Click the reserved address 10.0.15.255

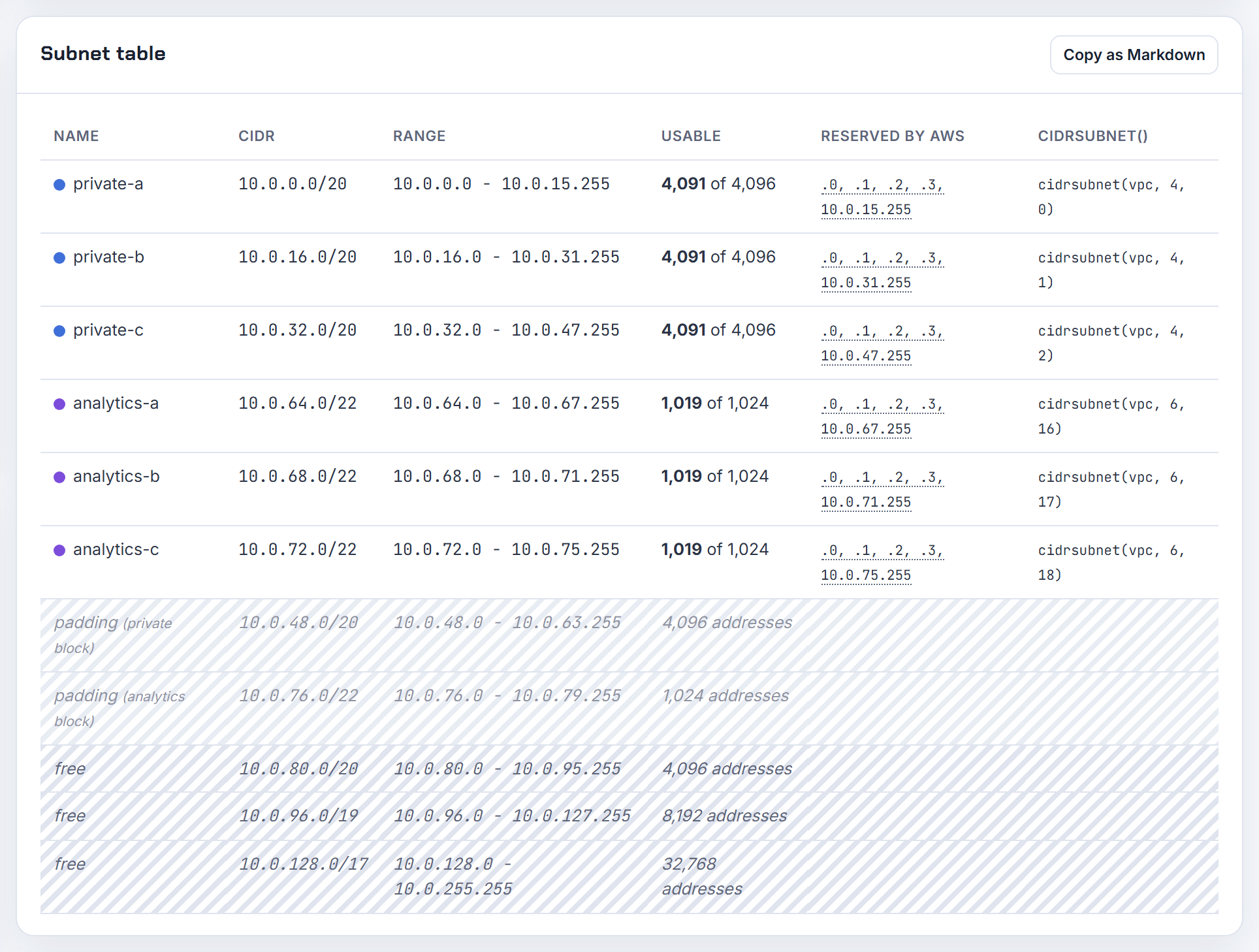pyautogui.click(x=866, y=210)
